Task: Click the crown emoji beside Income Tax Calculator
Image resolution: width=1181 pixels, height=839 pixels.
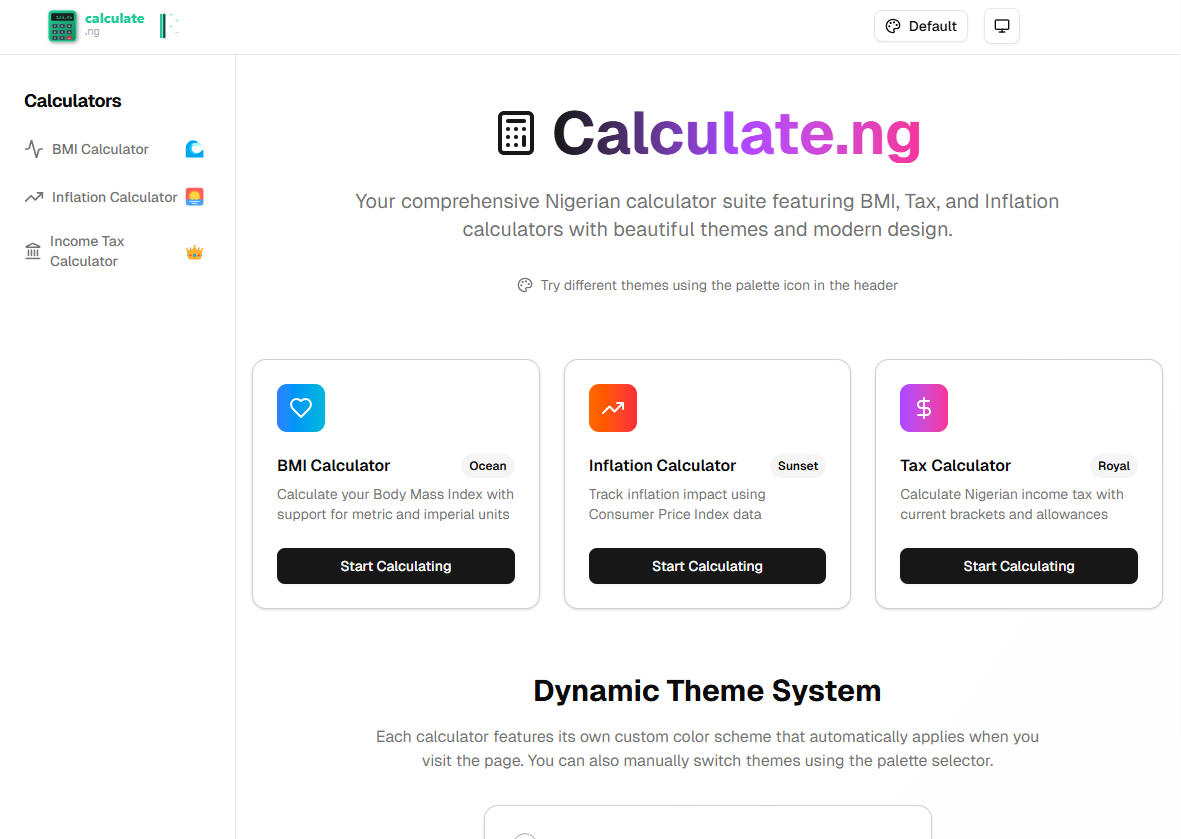Action: pyautogui.click(x=195, y=251)
